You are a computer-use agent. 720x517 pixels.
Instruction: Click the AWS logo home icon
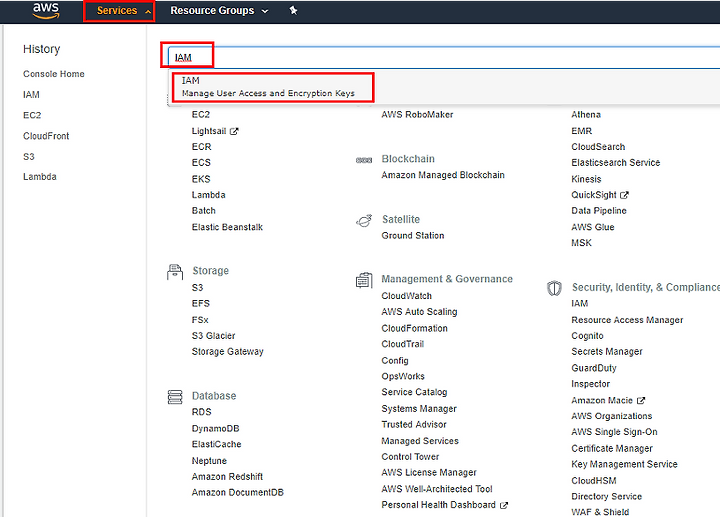(46, 11)
